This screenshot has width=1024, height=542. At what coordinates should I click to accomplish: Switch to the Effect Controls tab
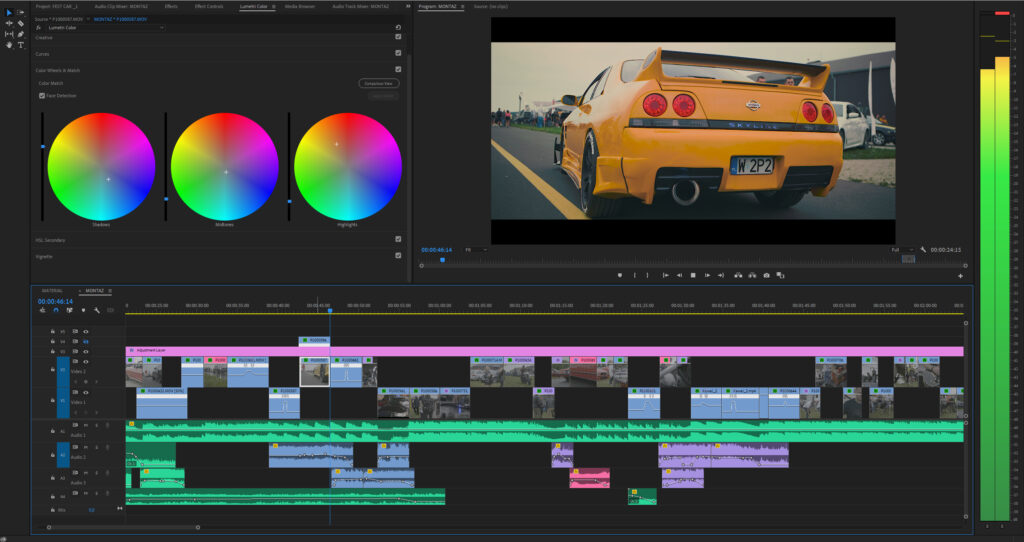pos(209,6)
